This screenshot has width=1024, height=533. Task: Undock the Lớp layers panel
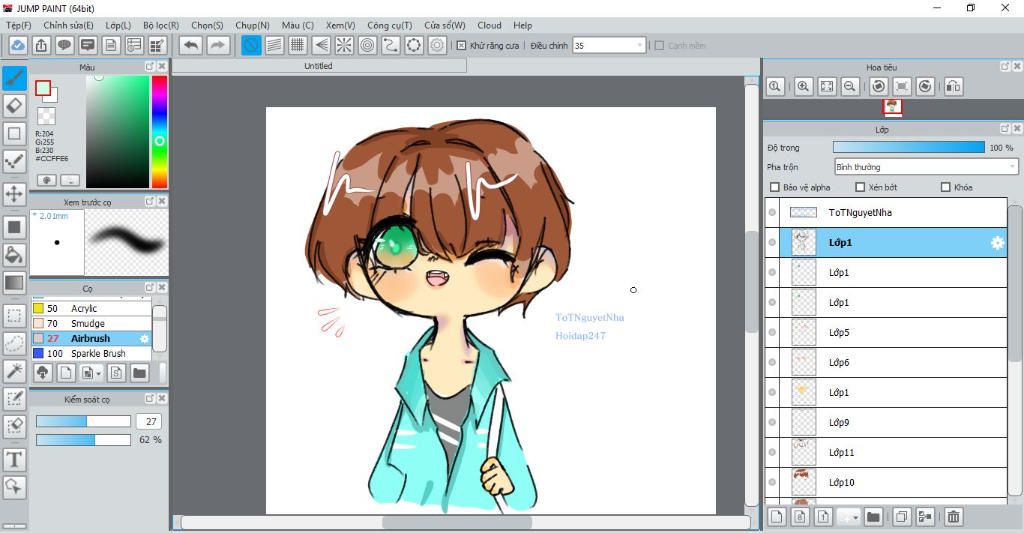tap(1005, 129)
